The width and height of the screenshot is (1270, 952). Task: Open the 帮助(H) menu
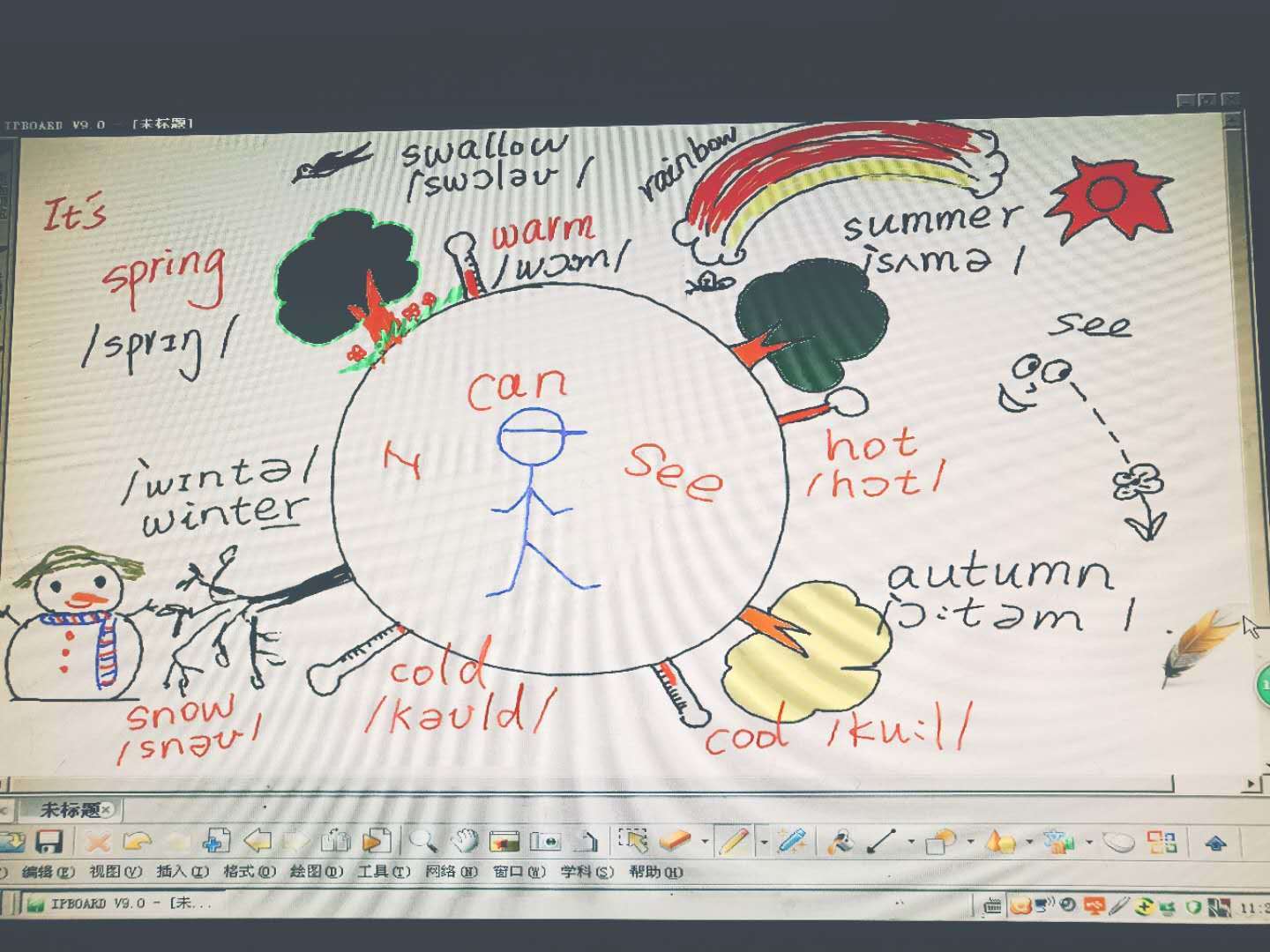point(655,872)
